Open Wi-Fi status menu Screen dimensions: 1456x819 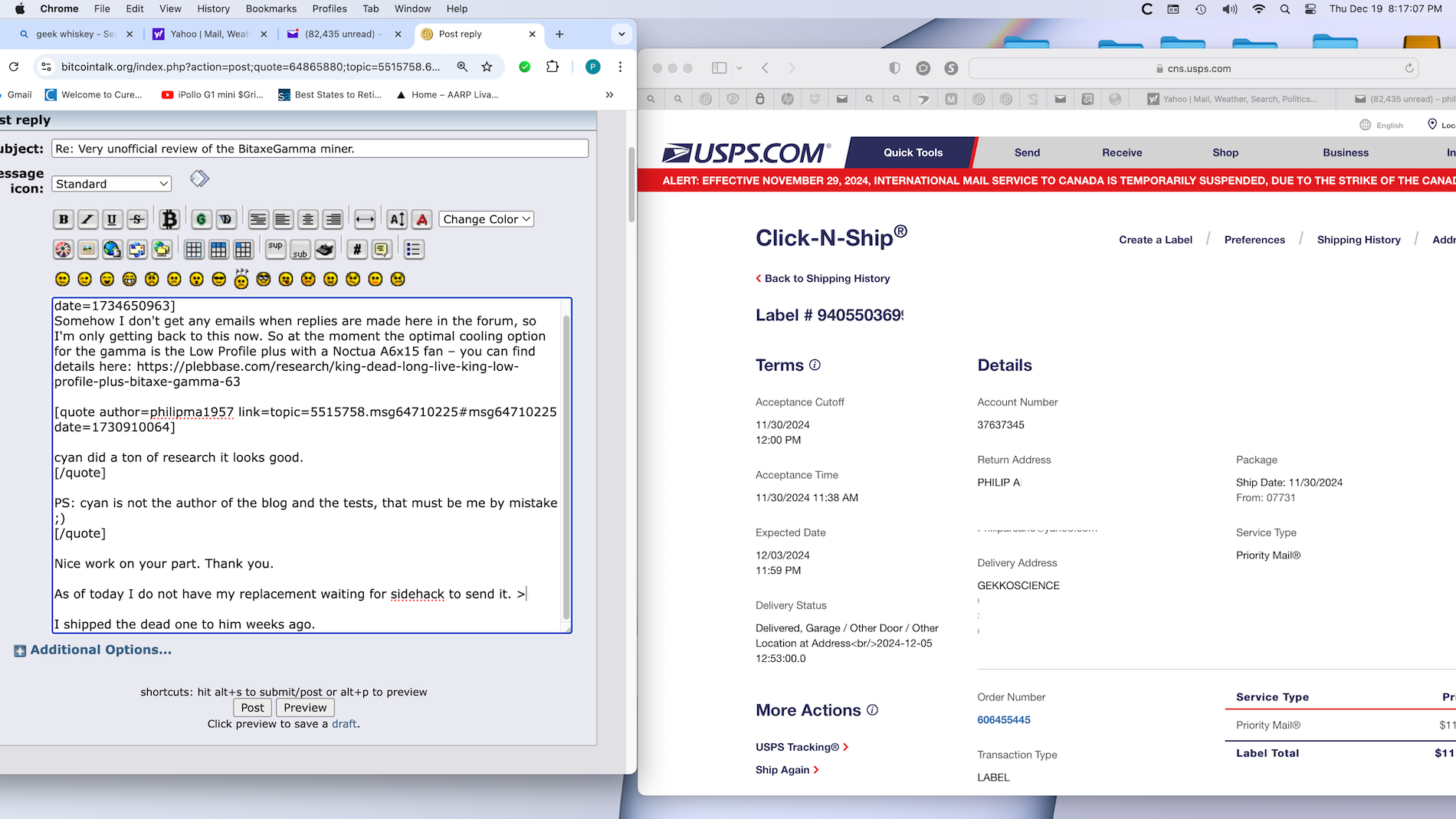(1258, 8)
